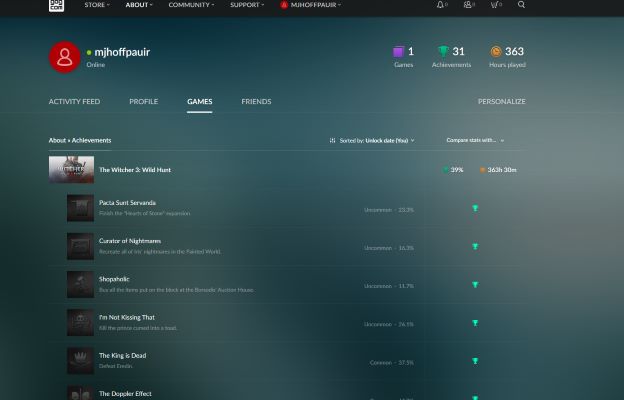Open The Witcher 3 game cover thumbnail
The height and width of the screenshot is (400, 624).
pyautogui.click(x=71, y=170)
